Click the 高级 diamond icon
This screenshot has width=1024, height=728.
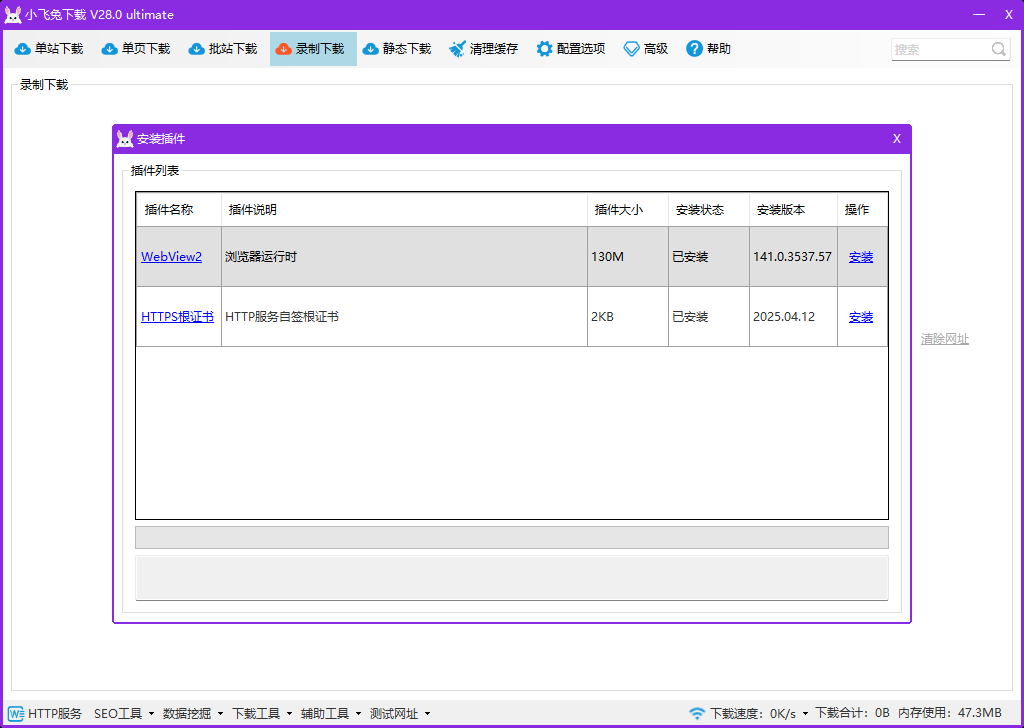pos(631,49)
